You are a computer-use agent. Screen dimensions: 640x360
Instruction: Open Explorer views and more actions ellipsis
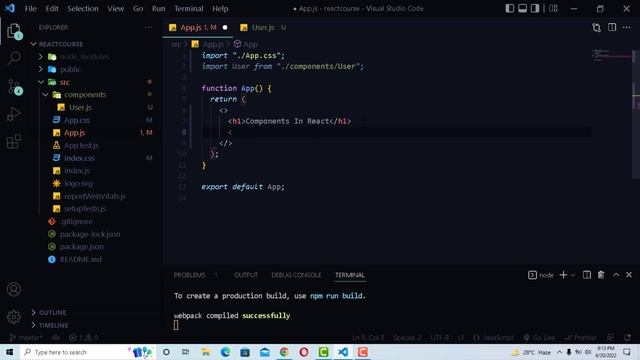pyautogui.click(x=148, y=27)
